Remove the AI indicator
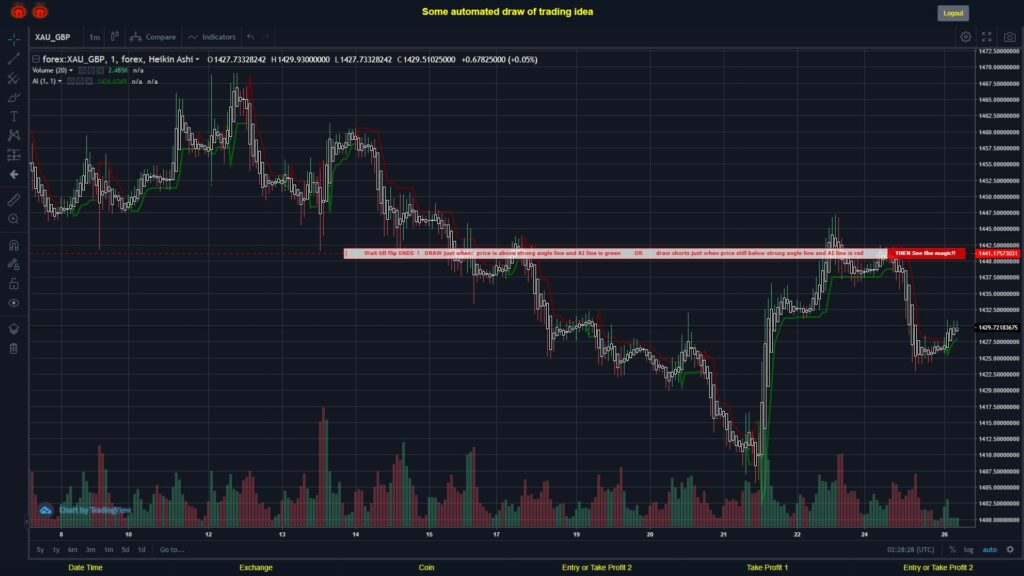The width and height of the screenshot is (1024, 576). pos(89,81)
